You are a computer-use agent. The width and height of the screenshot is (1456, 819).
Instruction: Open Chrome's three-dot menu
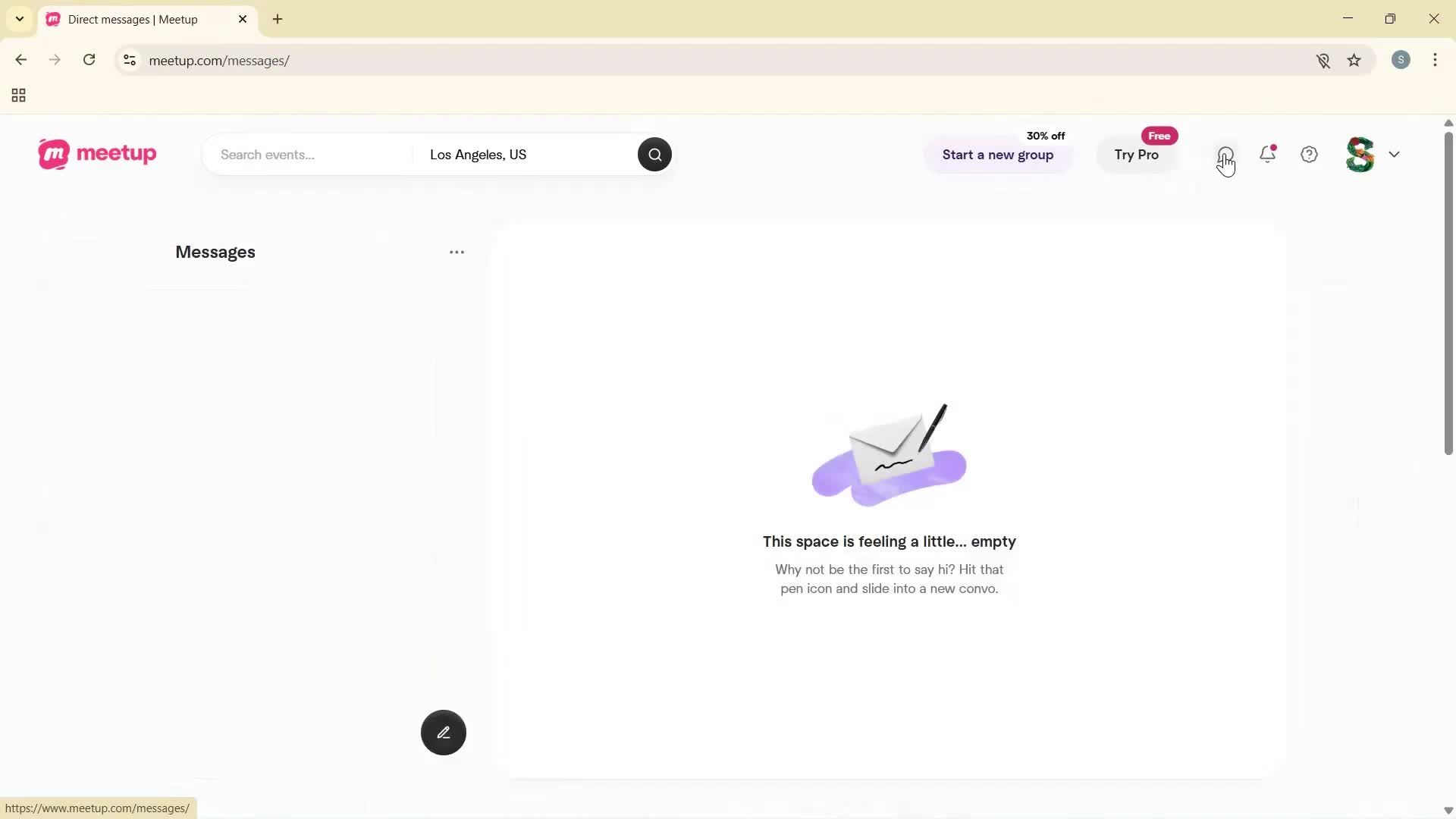pos(1436,60)
